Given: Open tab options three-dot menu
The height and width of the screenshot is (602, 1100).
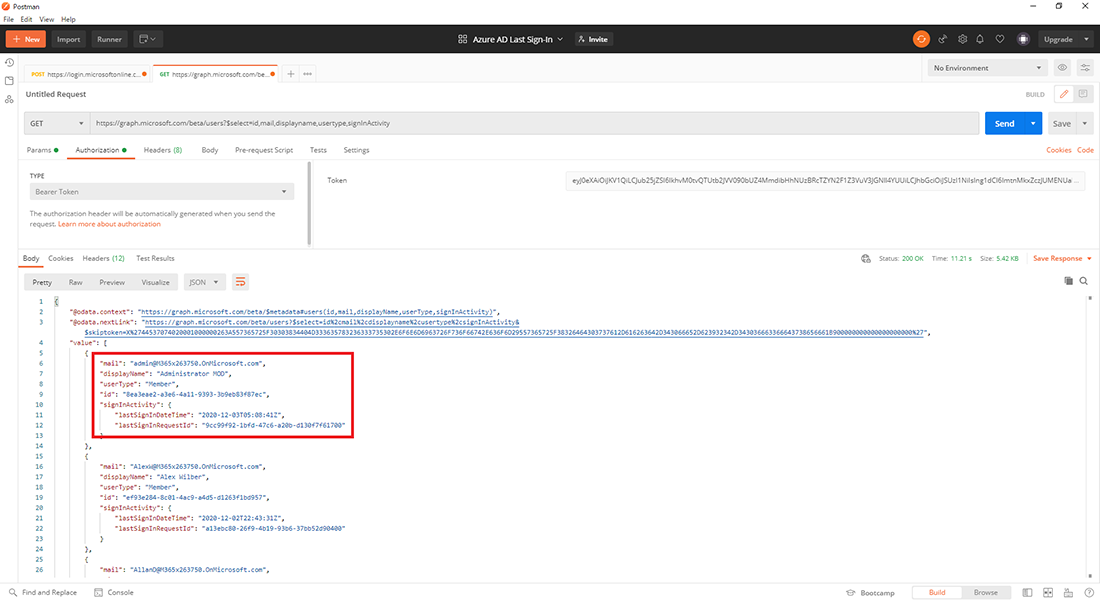Looking at the screenshot, I should click(x=307, y=74).
